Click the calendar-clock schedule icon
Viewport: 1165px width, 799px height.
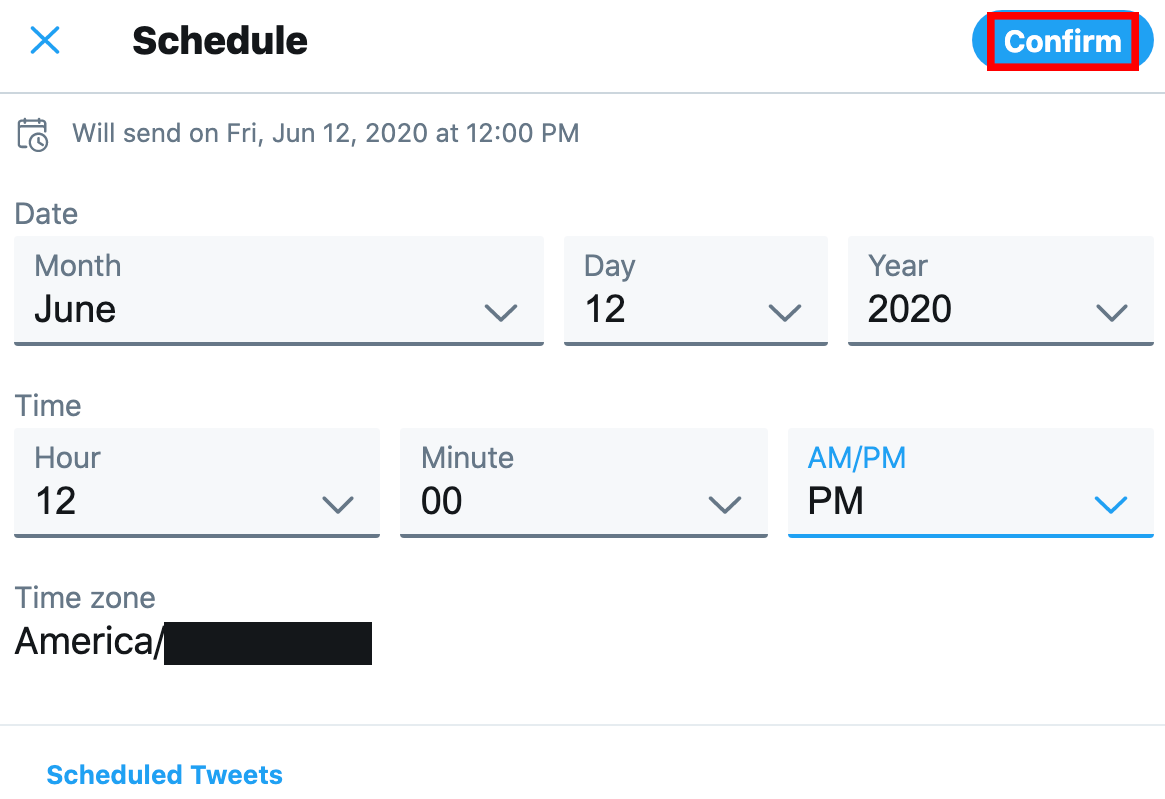[x=31, y=133]
